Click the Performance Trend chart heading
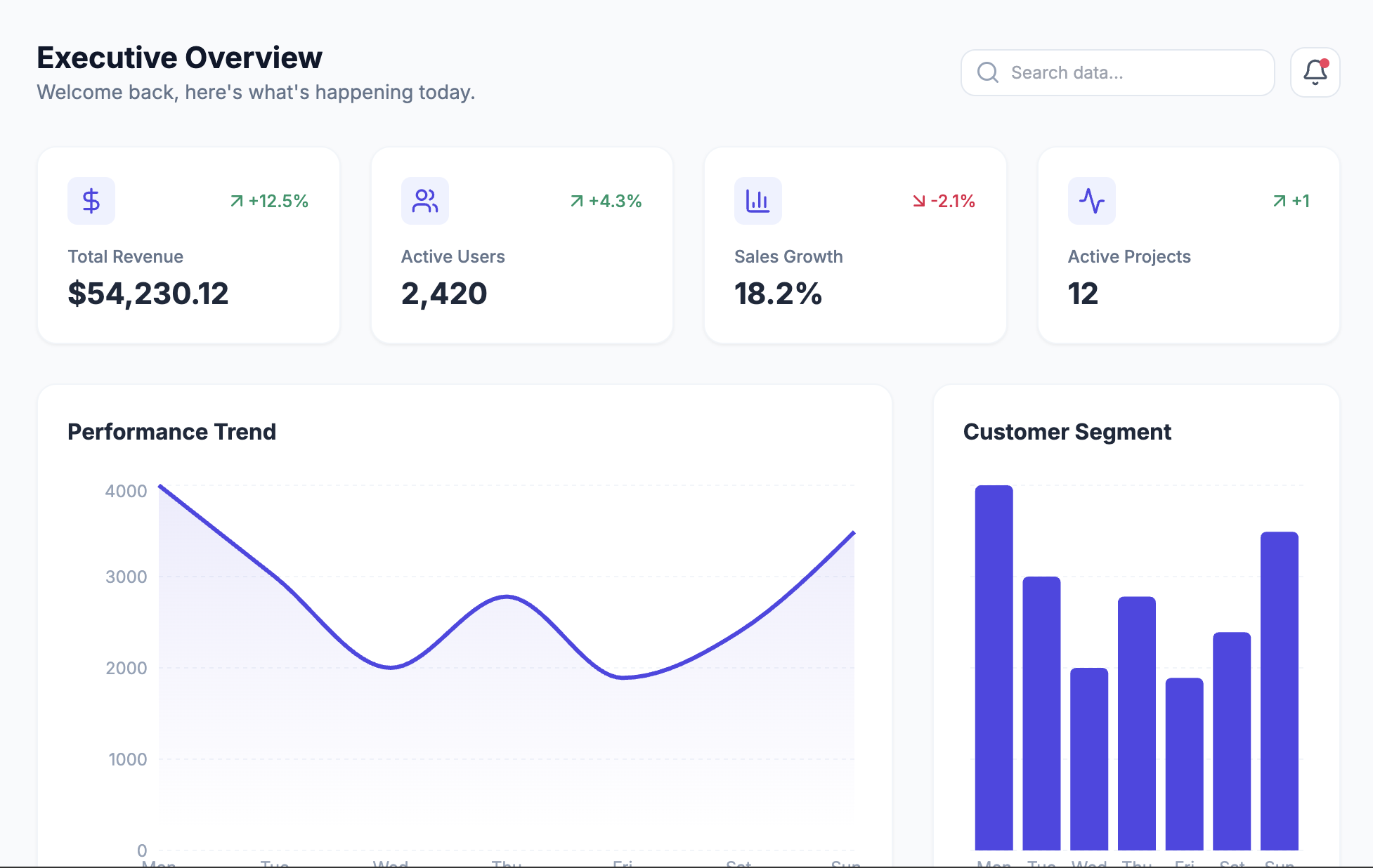 point(171,431)
